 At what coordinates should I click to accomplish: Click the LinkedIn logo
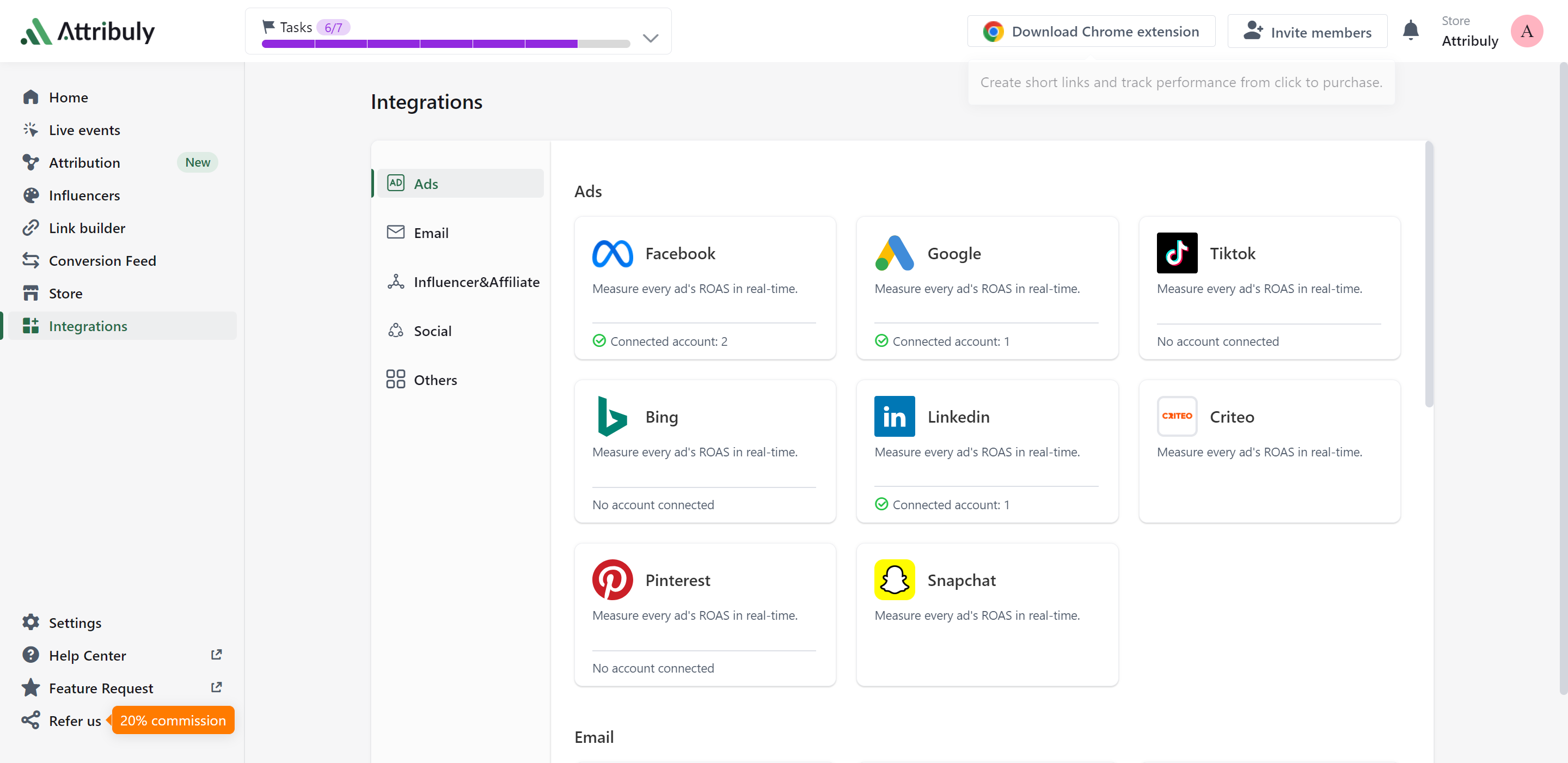[x=894, y=417]
